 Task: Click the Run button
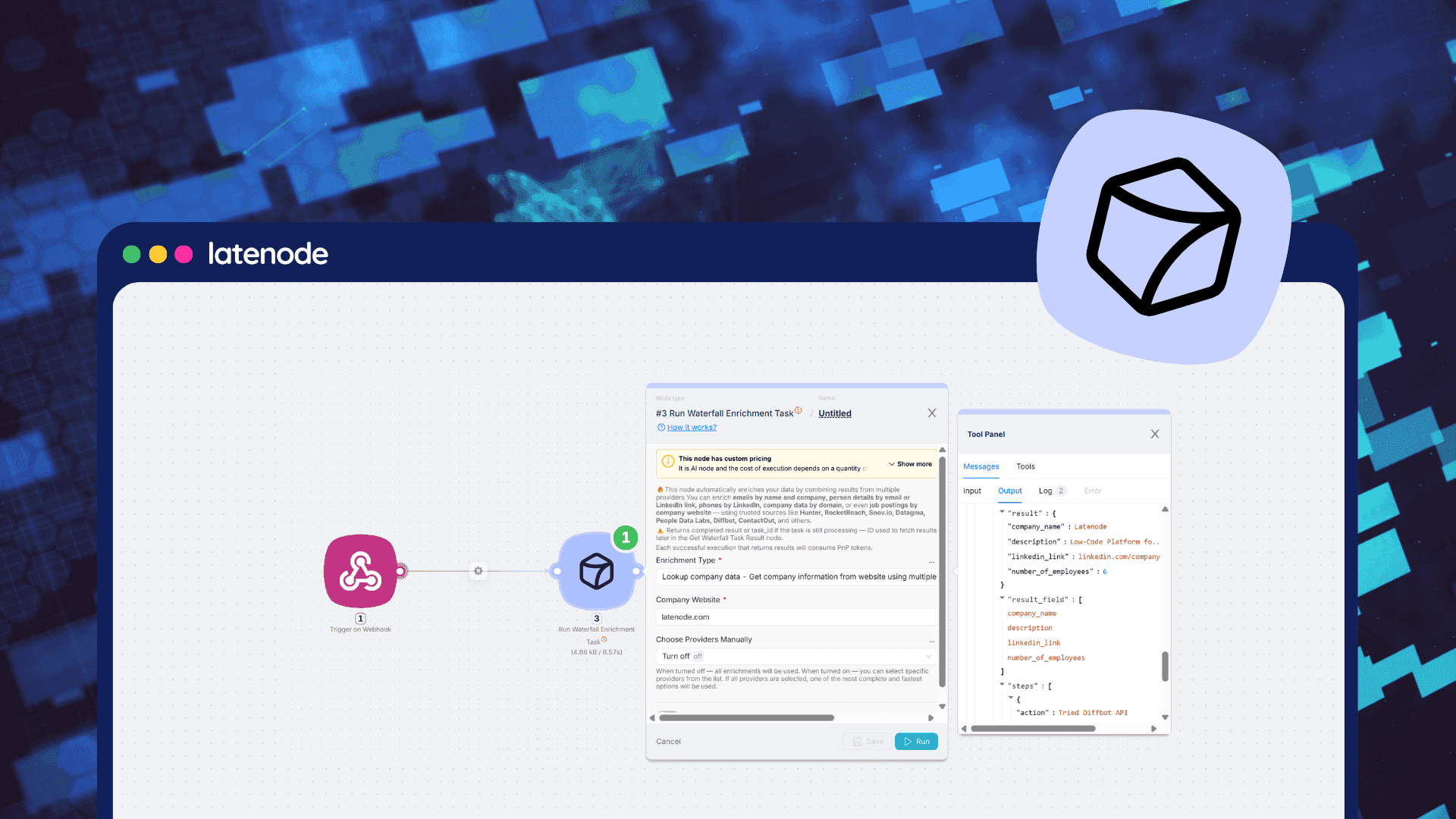point(915,741)
